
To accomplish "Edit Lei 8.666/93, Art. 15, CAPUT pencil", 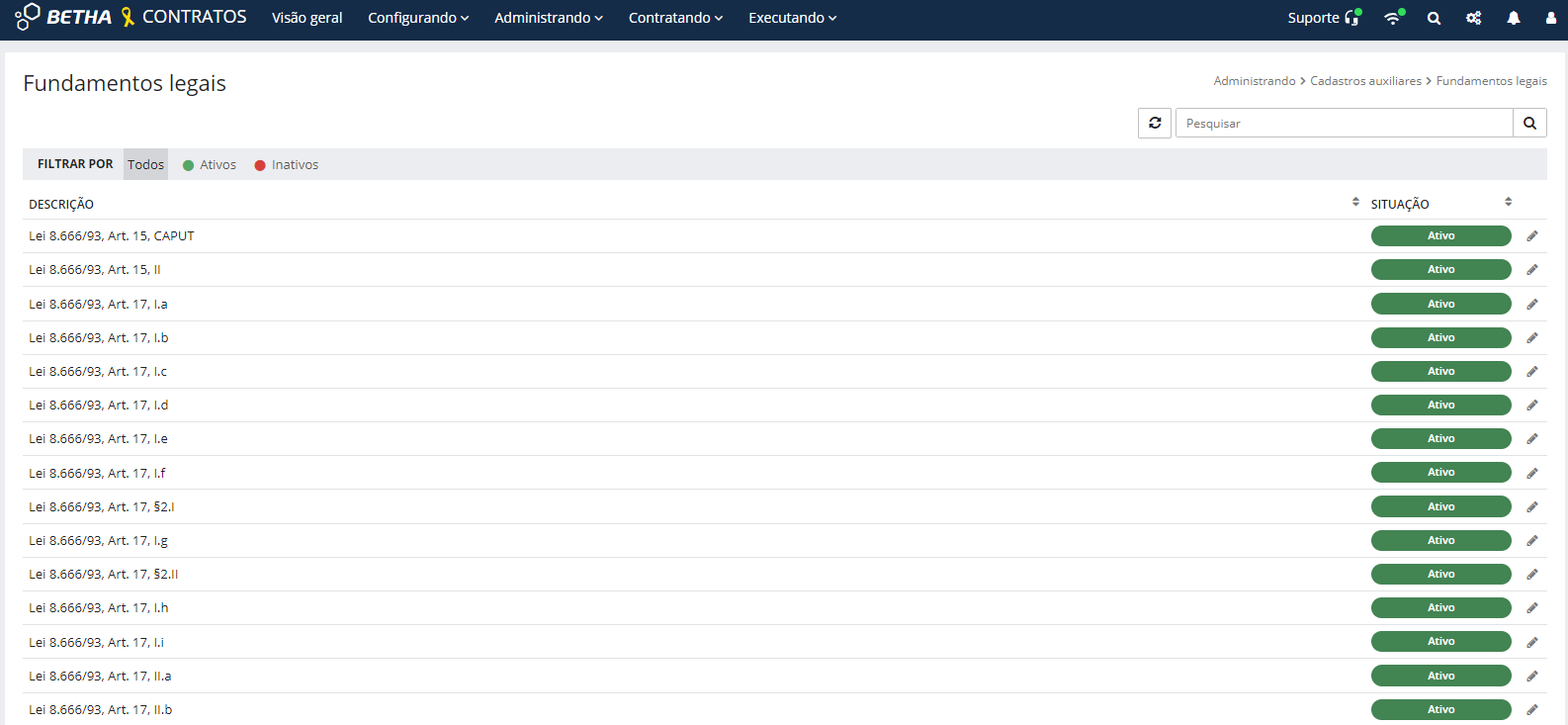I will tap(1532, 235).
